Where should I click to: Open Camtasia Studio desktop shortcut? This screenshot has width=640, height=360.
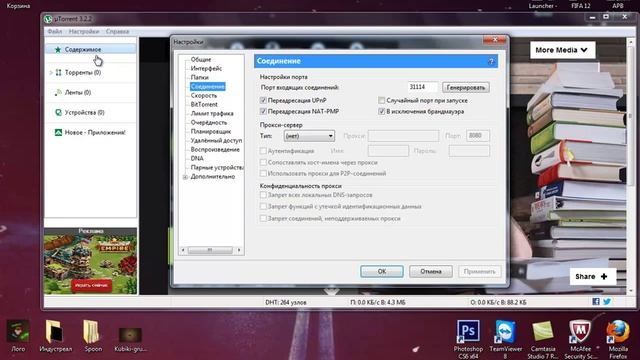tap(543, 331)
